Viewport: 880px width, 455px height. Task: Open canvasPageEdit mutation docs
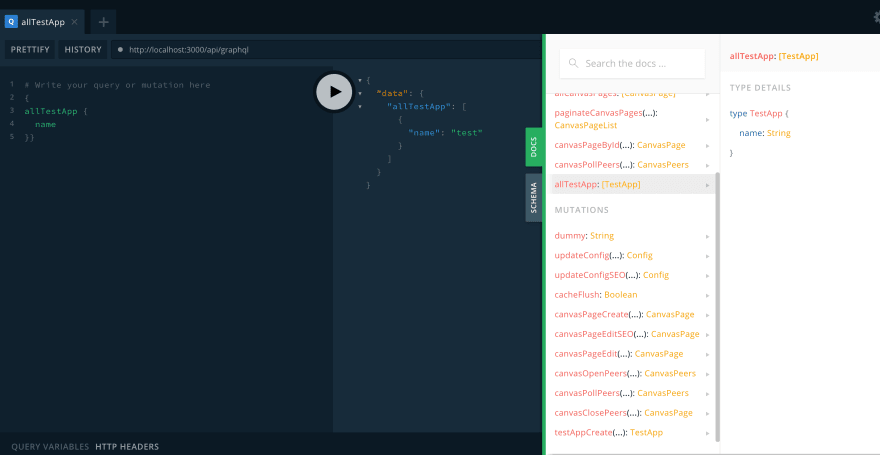tap(632, 354)
